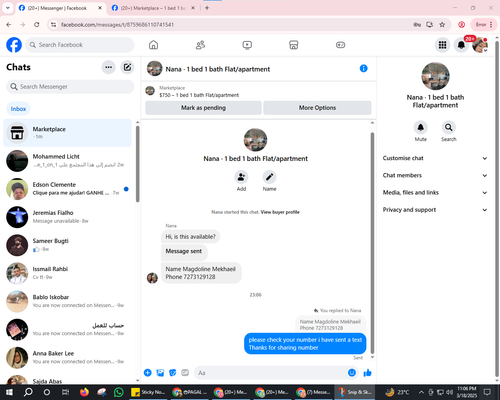Open Bablo Iskobar conversation
The height and width of the screenshot is (400, 500).
pos(67,301)
